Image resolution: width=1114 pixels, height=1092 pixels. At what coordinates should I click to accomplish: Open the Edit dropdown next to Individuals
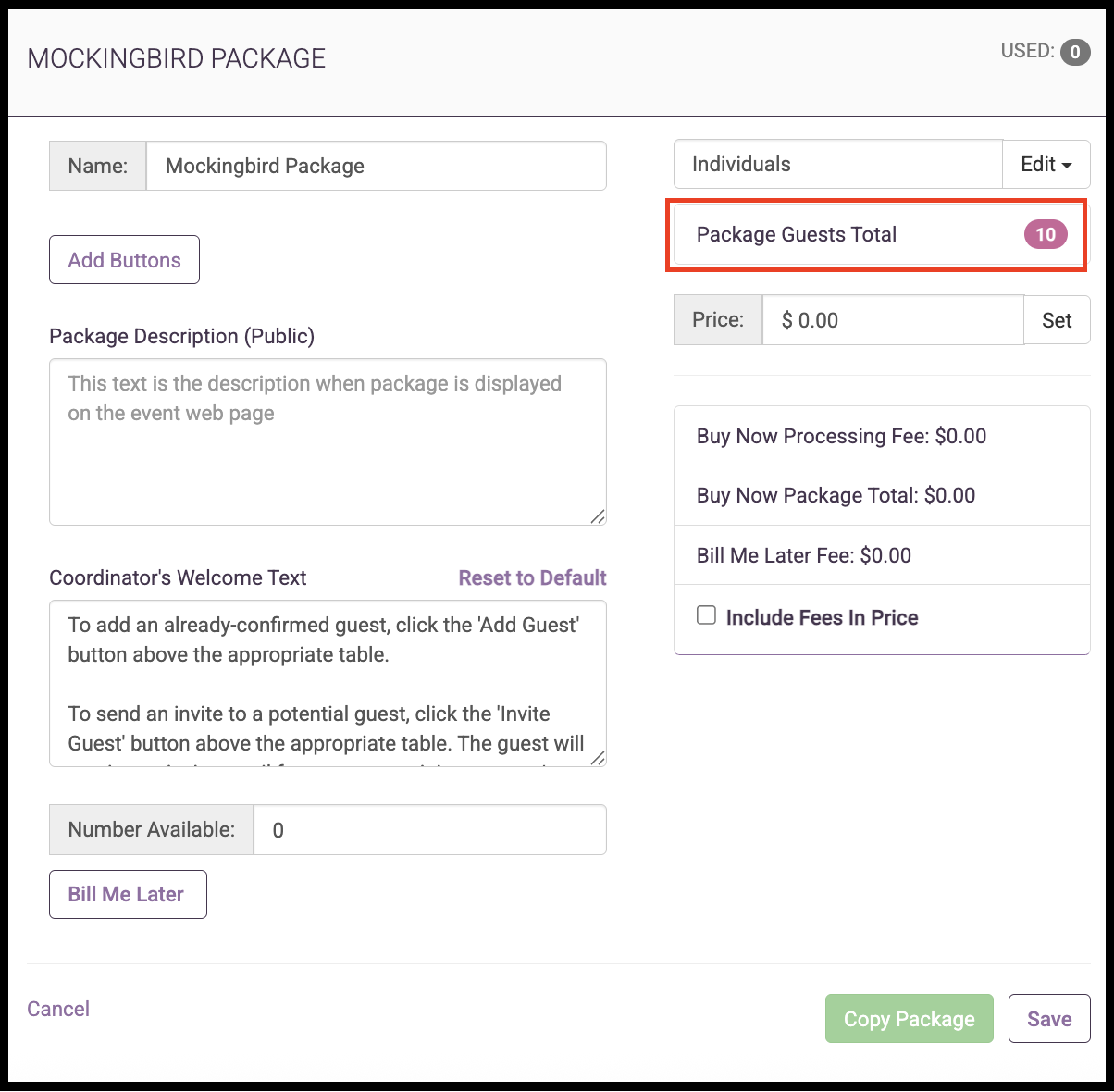[1046, 165]
